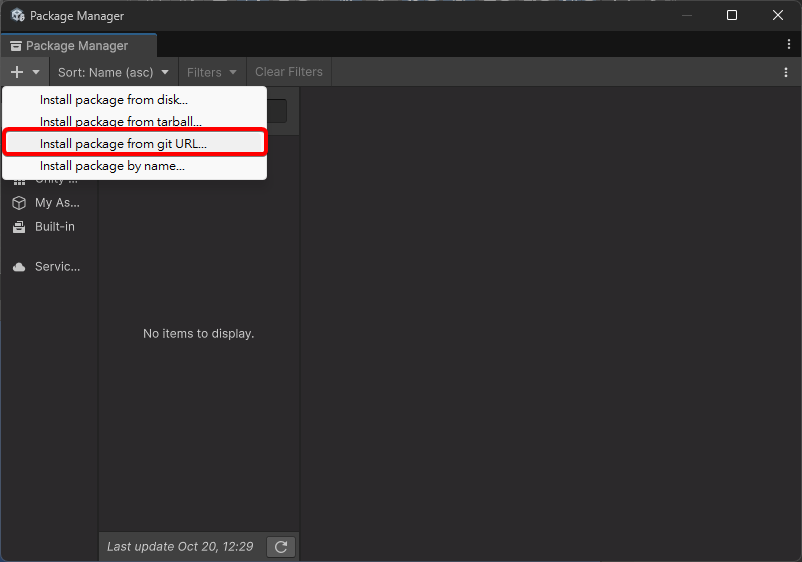Close the Package Manager window

[x=778, y=15]
